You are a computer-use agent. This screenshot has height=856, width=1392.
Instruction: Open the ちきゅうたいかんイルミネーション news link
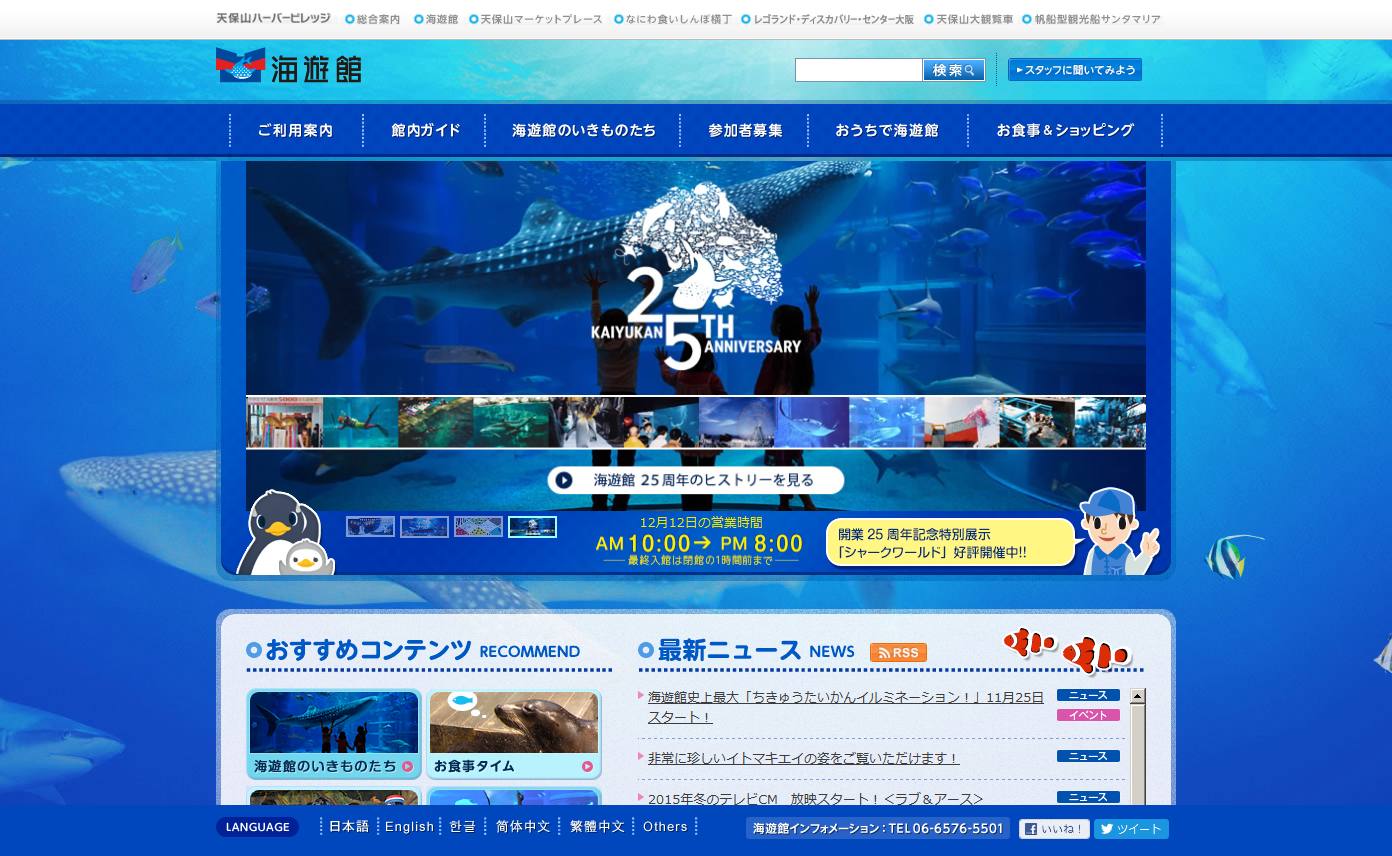pyautogui.click(x=846, y=707)
